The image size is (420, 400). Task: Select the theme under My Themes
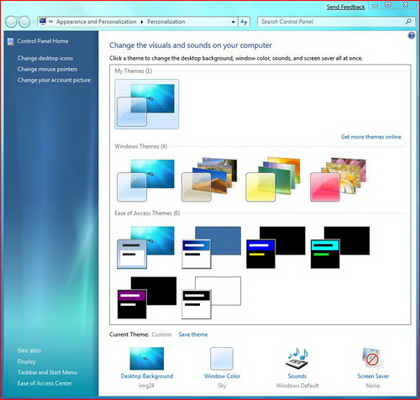(x=147, y=104)
